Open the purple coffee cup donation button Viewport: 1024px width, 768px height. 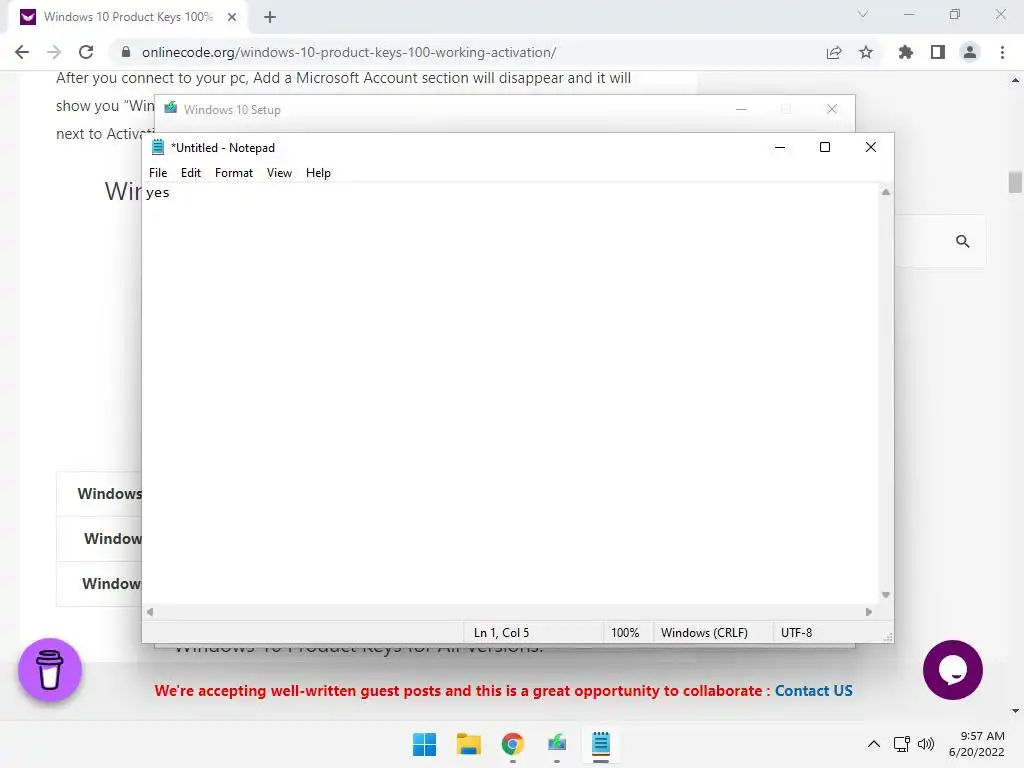pos(50,670)
